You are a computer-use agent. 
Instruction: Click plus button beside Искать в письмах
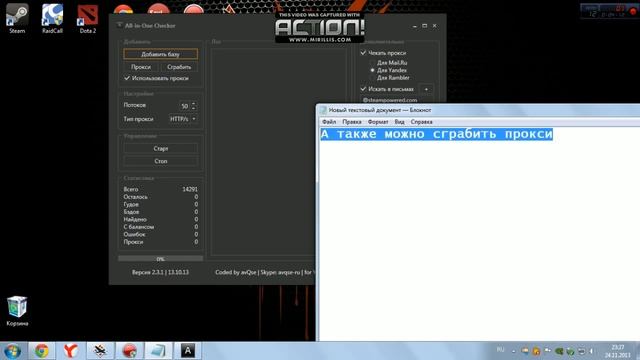(426, 89)
